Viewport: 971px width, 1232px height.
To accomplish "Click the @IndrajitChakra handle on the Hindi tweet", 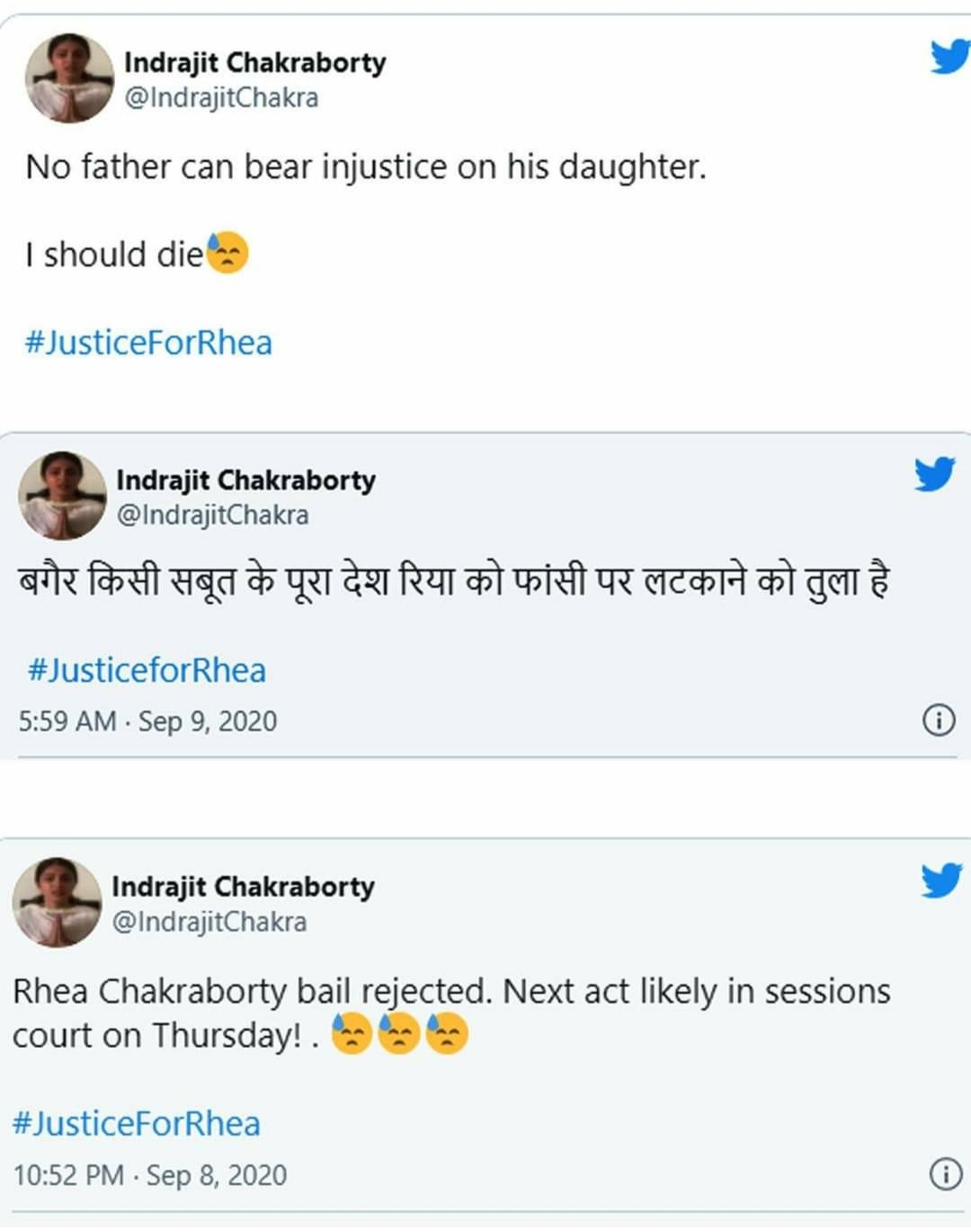I will 213,514.
